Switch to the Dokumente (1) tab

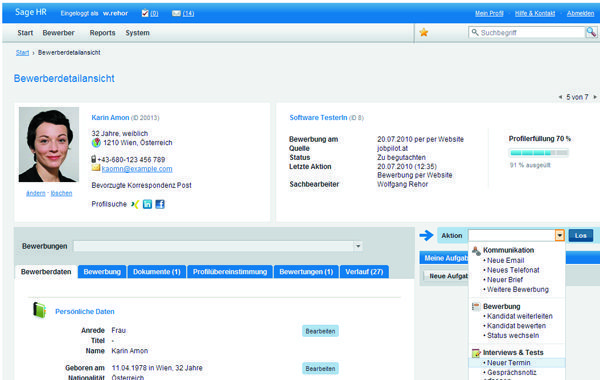157,272
